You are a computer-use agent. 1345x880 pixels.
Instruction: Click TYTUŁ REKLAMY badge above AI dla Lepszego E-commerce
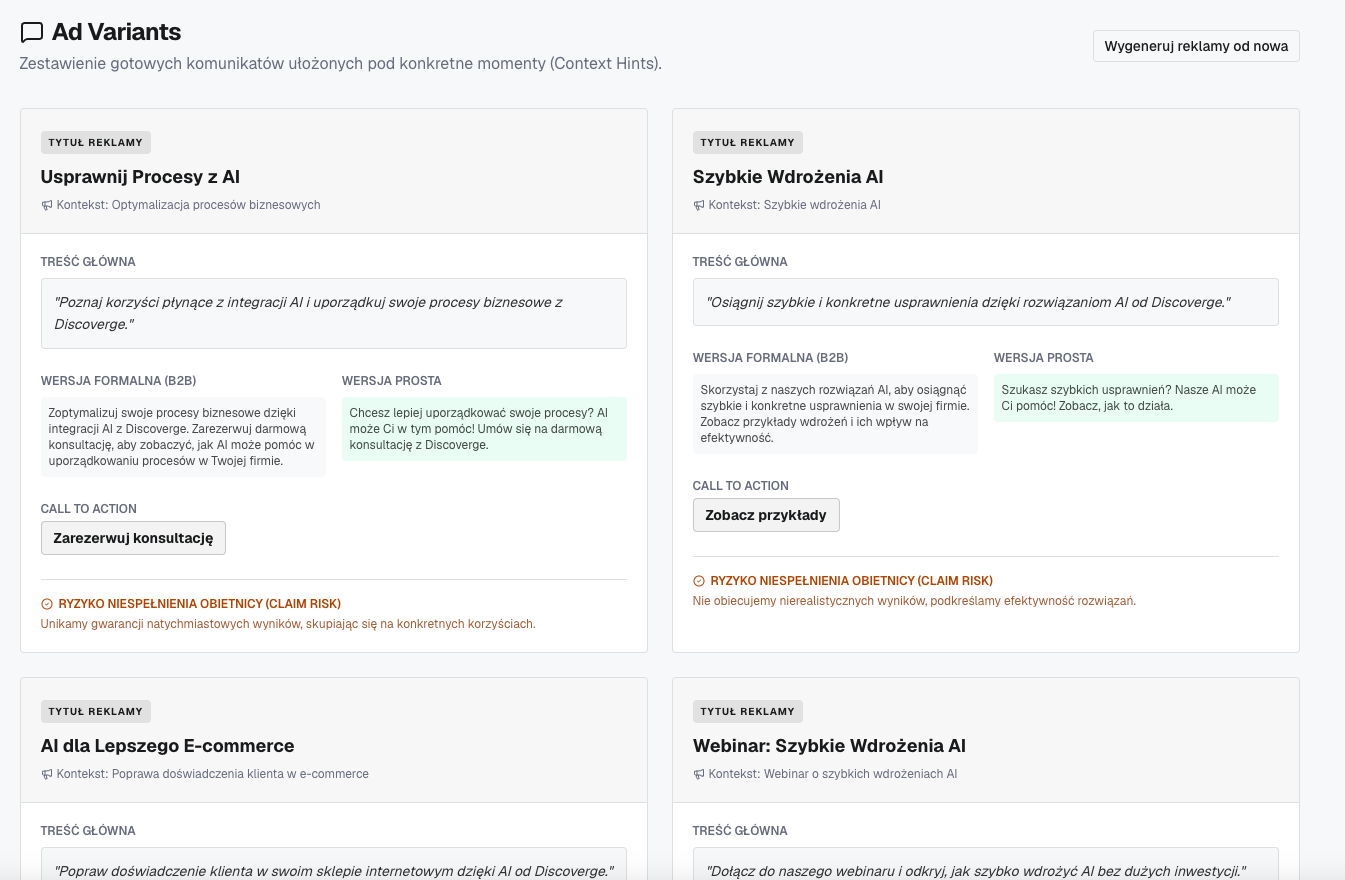(x=96, y=711)
